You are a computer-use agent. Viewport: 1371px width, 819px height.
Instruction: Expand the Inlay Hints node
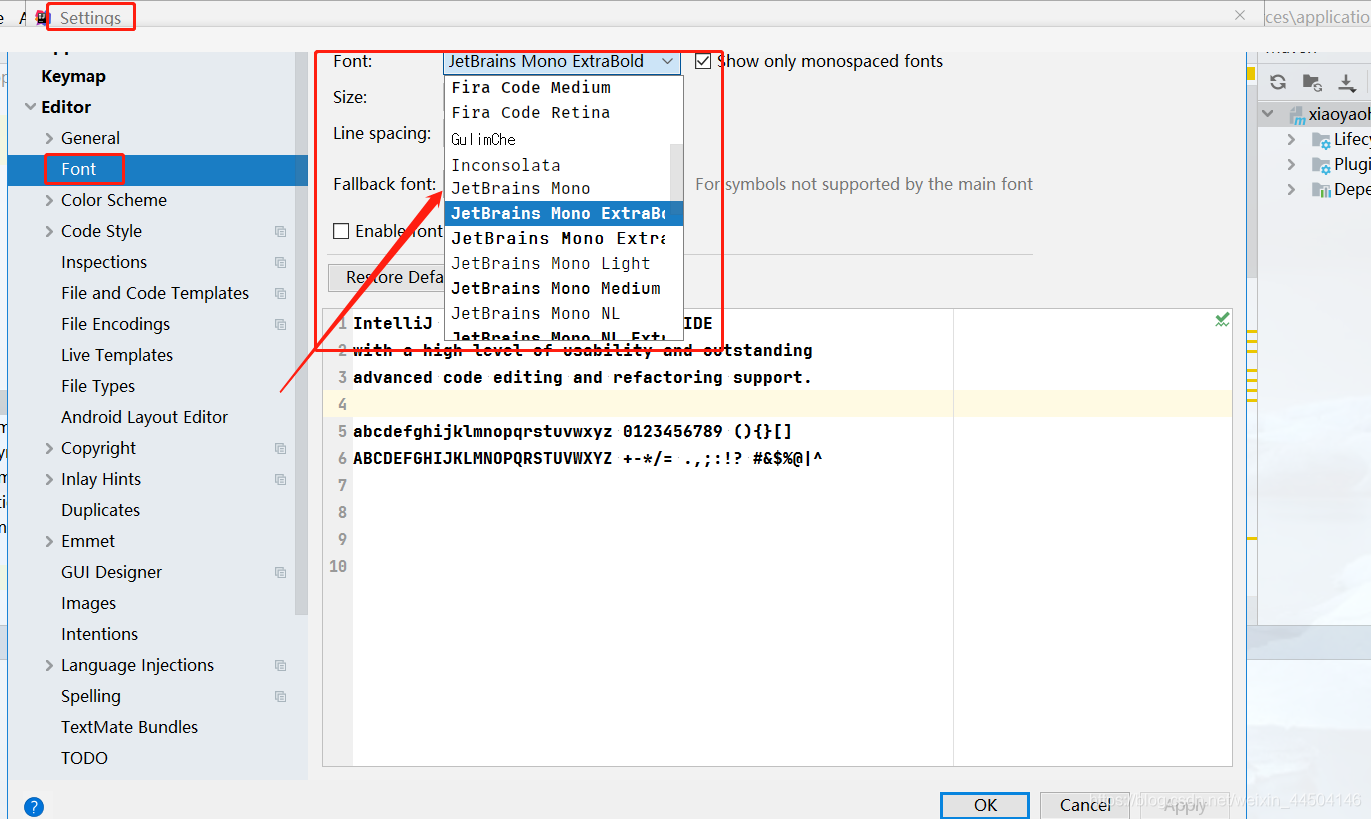(x=49, y=479)
